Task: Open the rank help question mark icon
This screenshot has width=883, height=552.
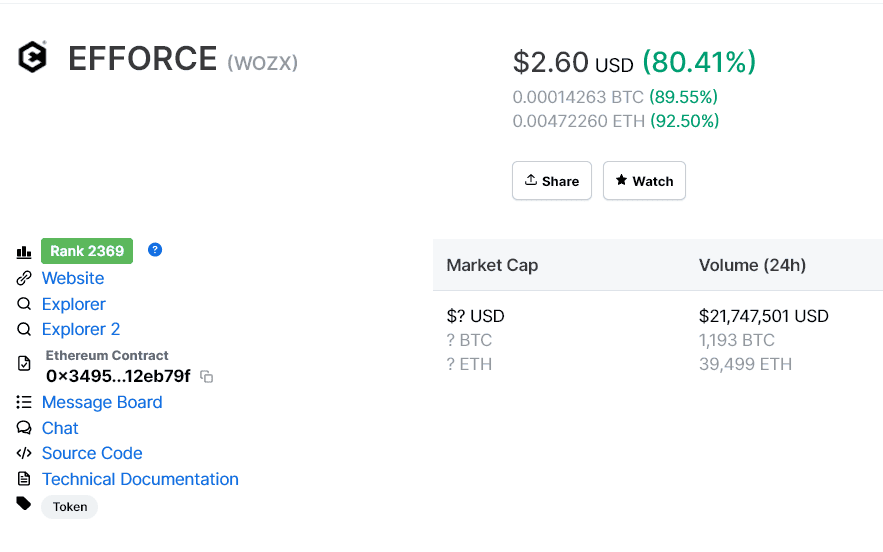Action: coord(155,250)
